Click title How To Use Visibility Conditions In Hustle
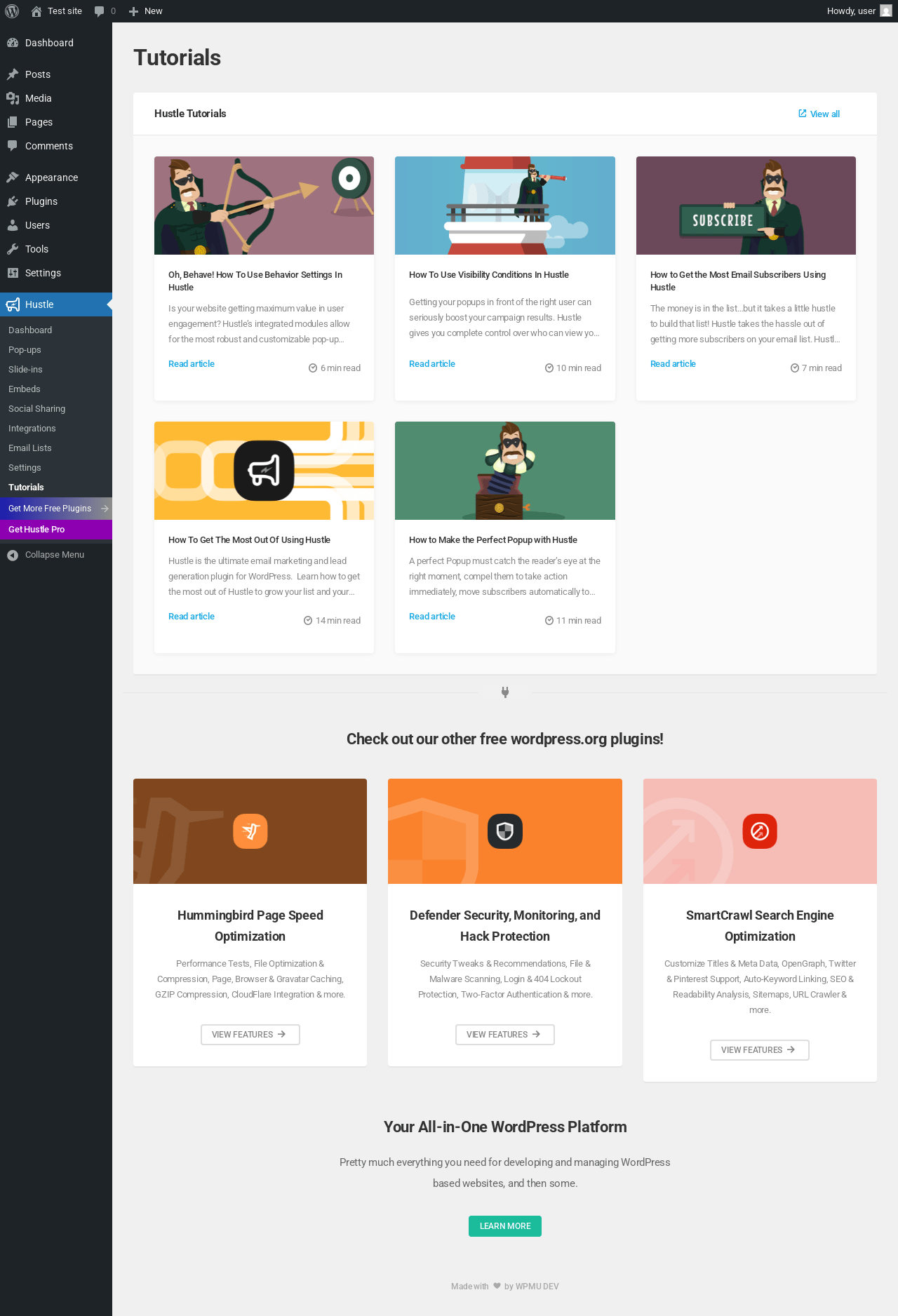 tap(489, 275)
